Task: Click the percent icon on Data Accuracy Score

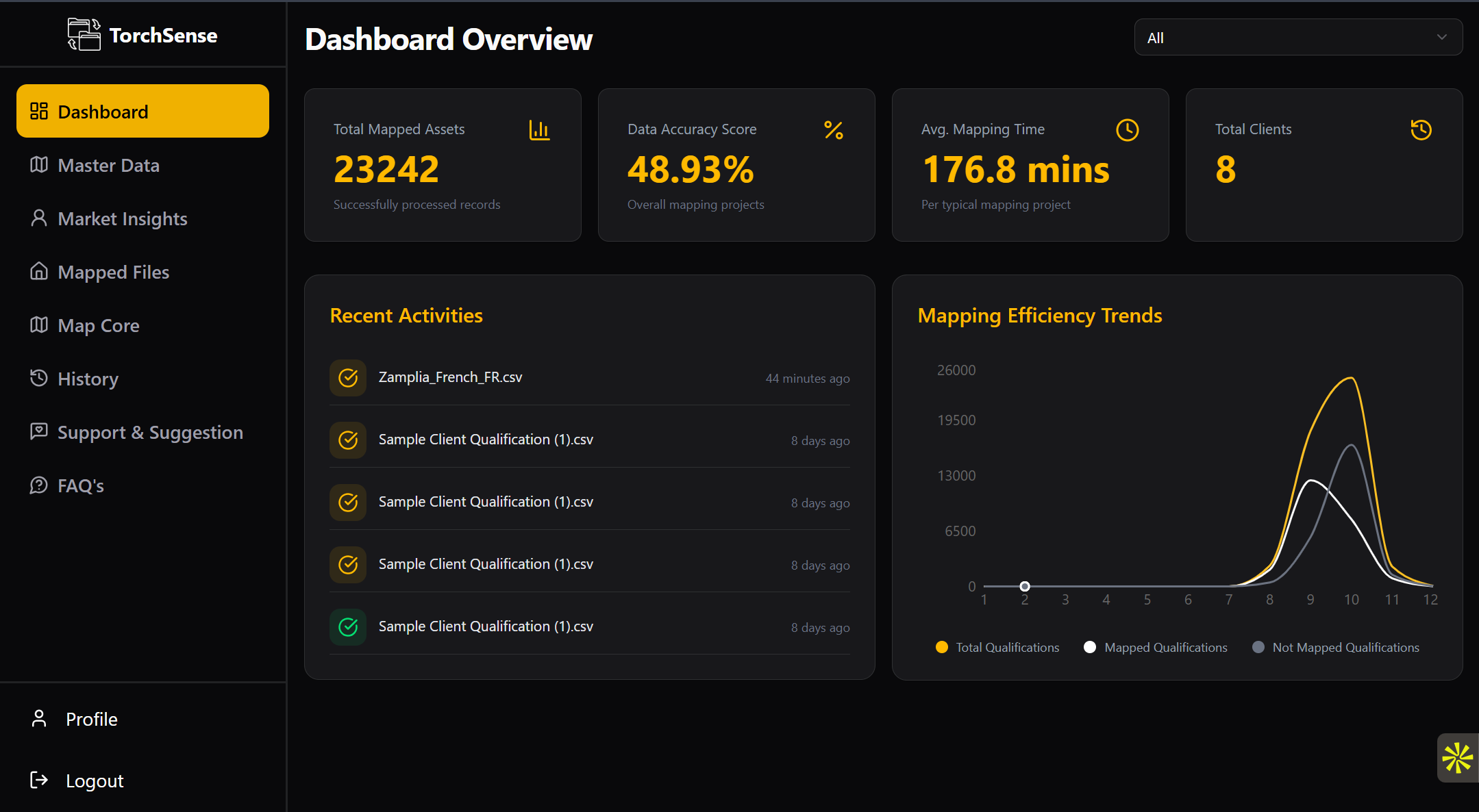Action: tap(833, 130)
